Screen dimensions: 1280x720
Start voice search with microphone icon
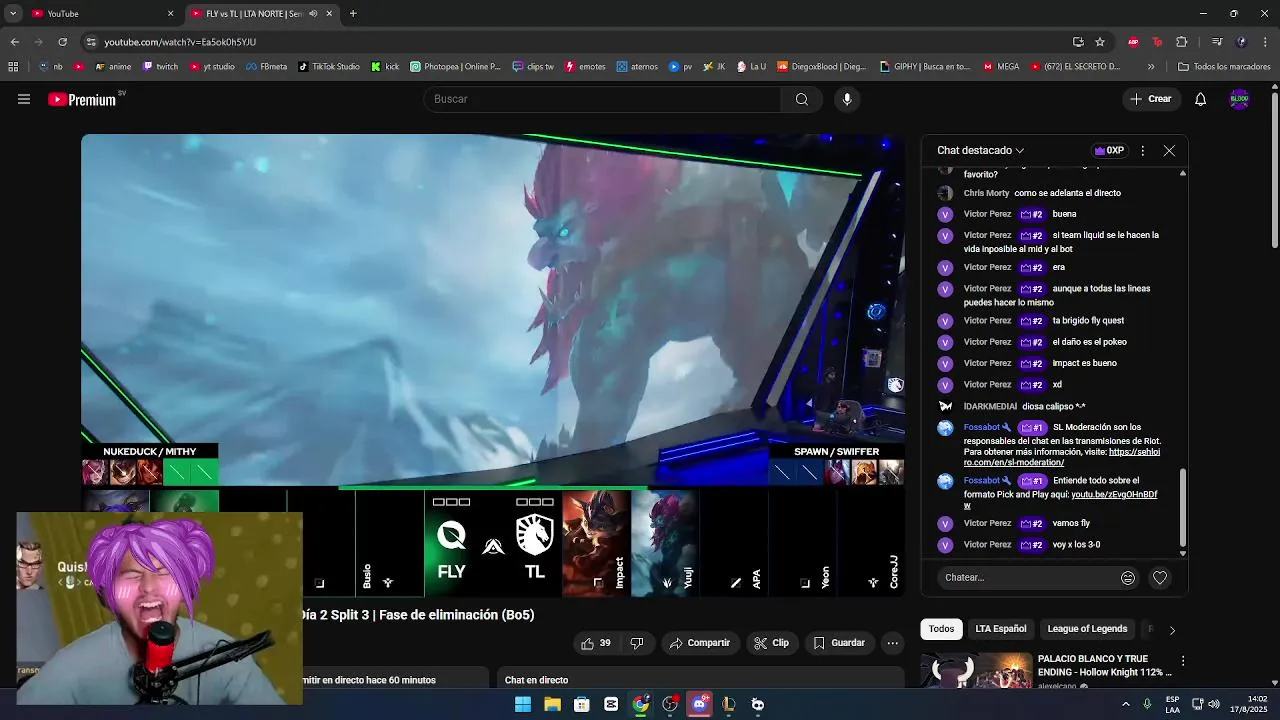point(847,99)
